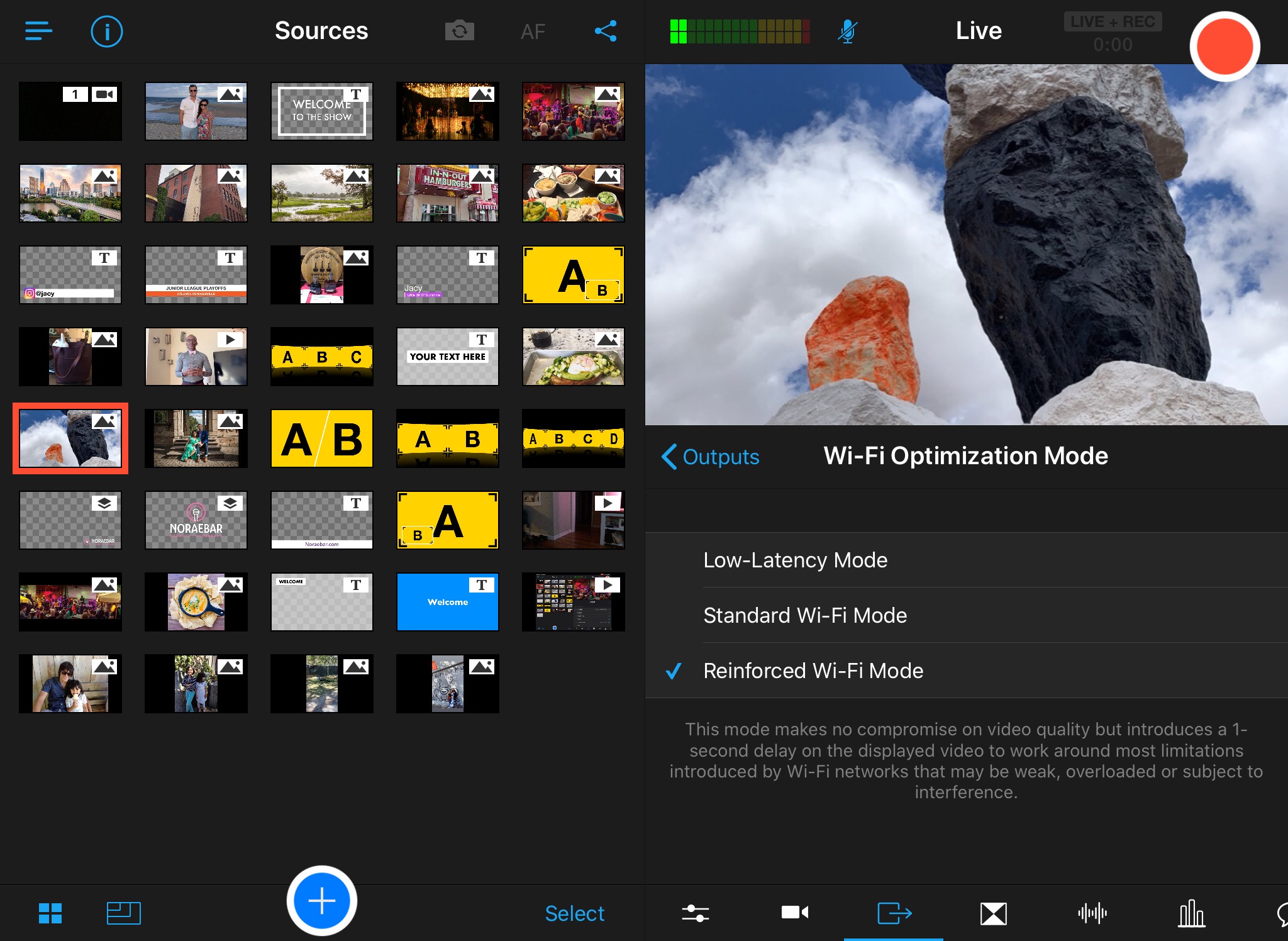This screenshot has width=1288, height=941.
Task: Toggle the muted microphone icon
Action: pos(847,31)
